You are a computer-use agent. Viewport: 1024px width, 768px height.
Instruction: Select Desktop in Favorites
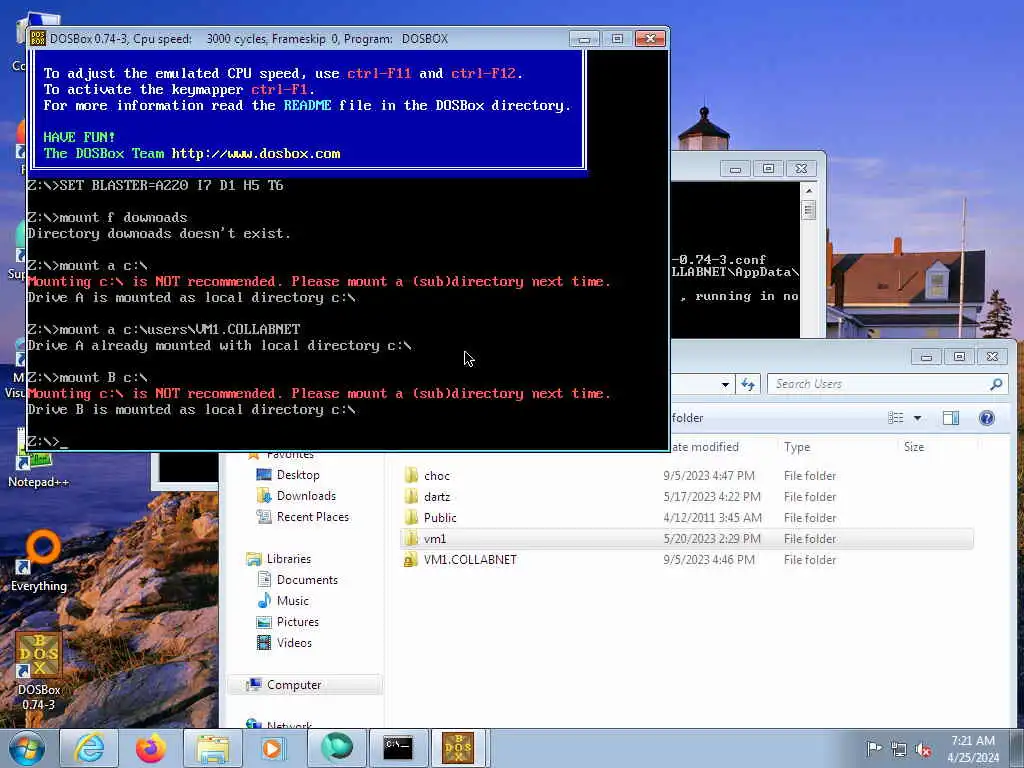(298, 475)
